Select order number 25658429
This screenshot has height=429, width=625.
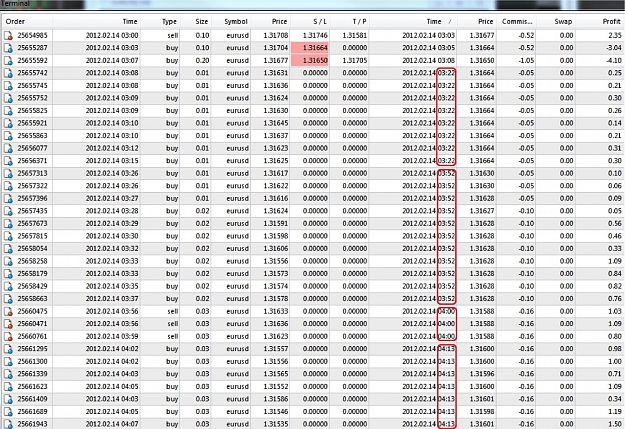(x=32, y=286)
